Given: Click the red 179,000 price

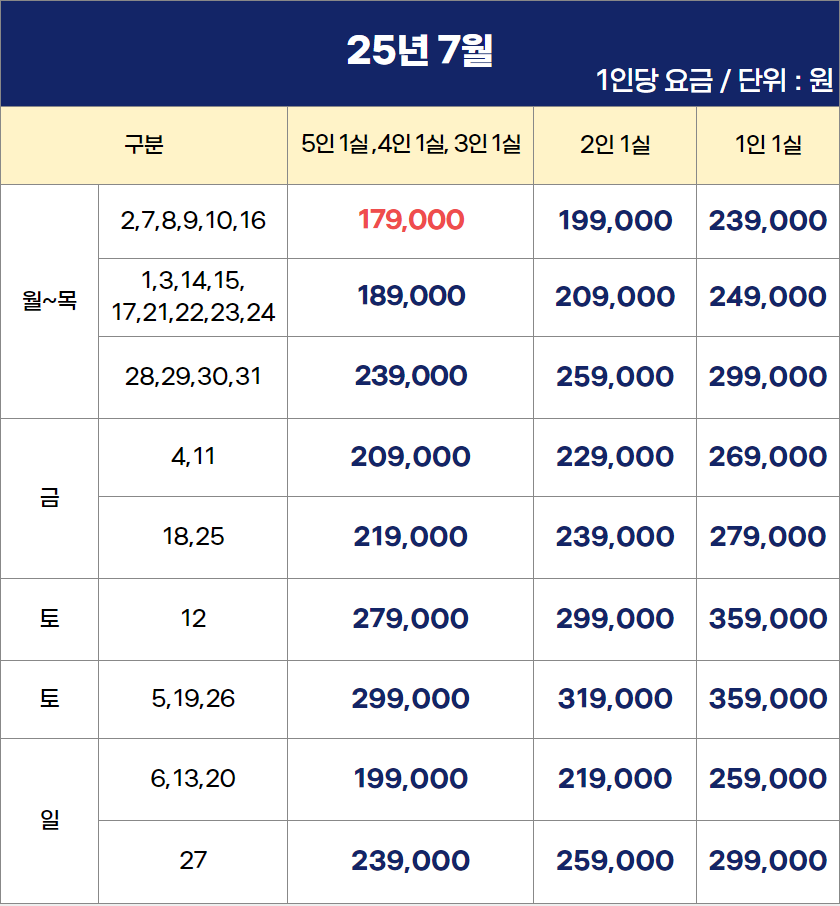Looking at the screenshot, I should point(410,220).
